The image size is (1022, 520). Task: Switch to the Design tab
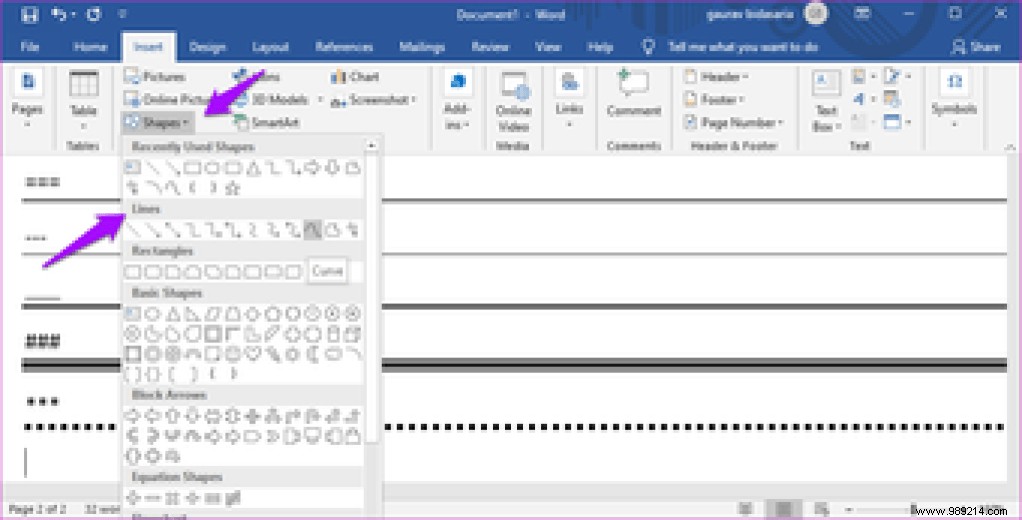pyautogui.click(x=207, y=47)
